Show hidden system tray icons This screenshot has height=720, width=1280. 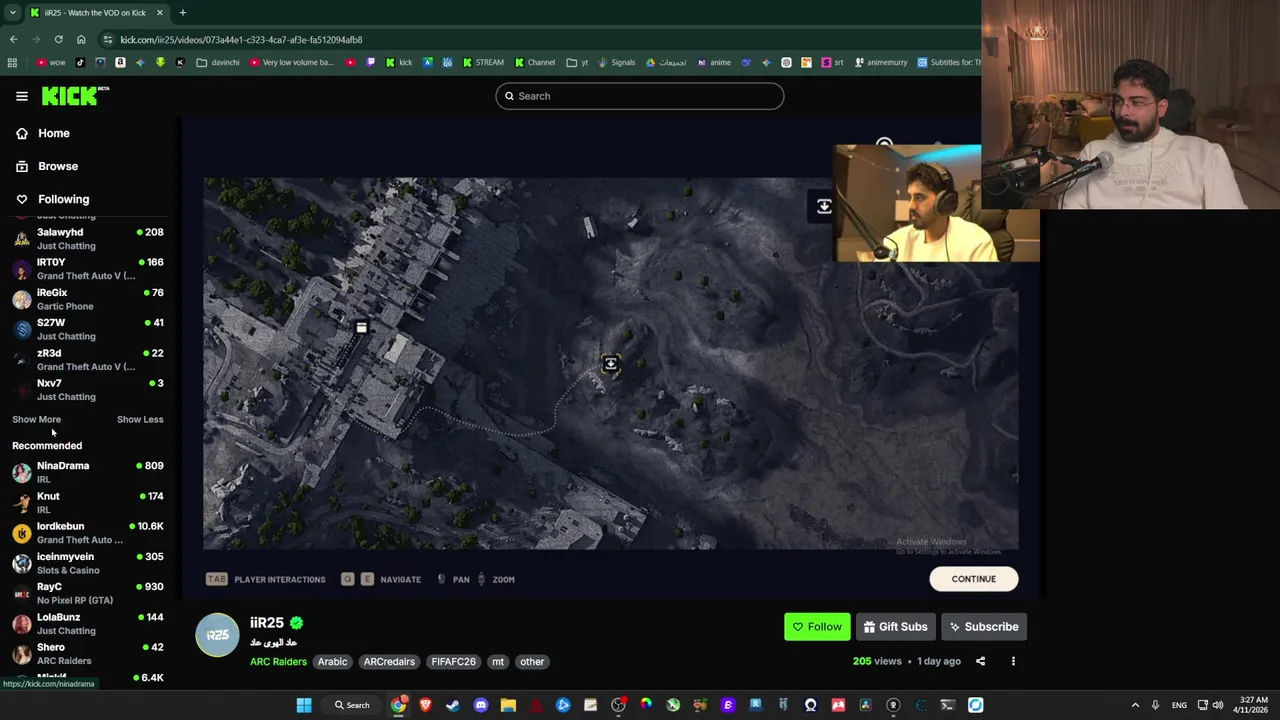tap(1135, 705)
